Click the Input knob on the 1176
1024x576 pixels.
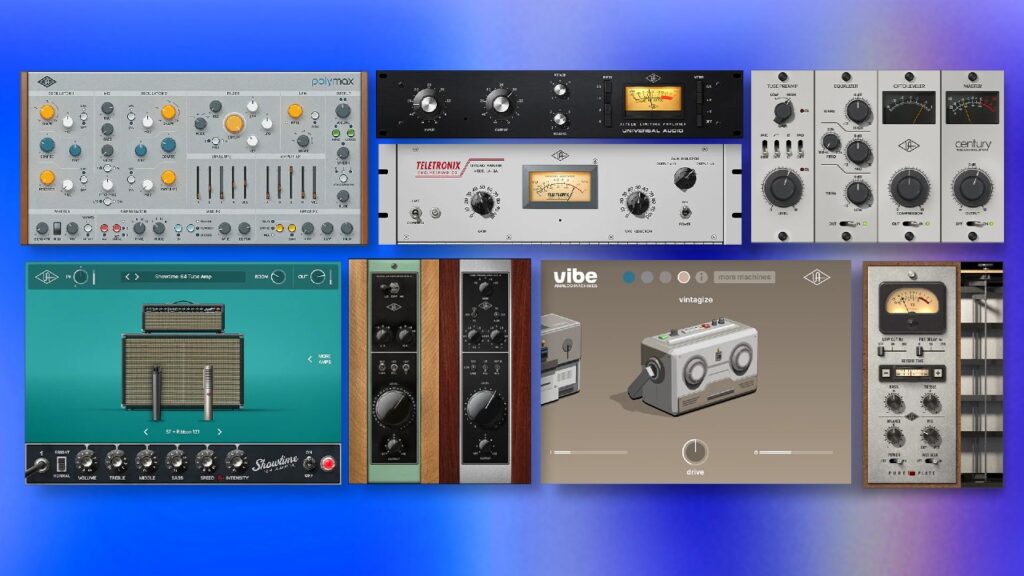tap(426, 103)
